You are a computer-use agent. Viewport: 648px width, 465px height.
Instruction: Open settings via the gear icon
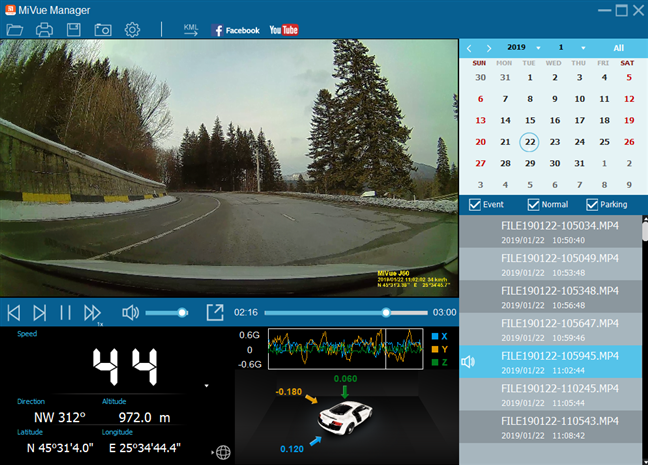click(132, 30)
